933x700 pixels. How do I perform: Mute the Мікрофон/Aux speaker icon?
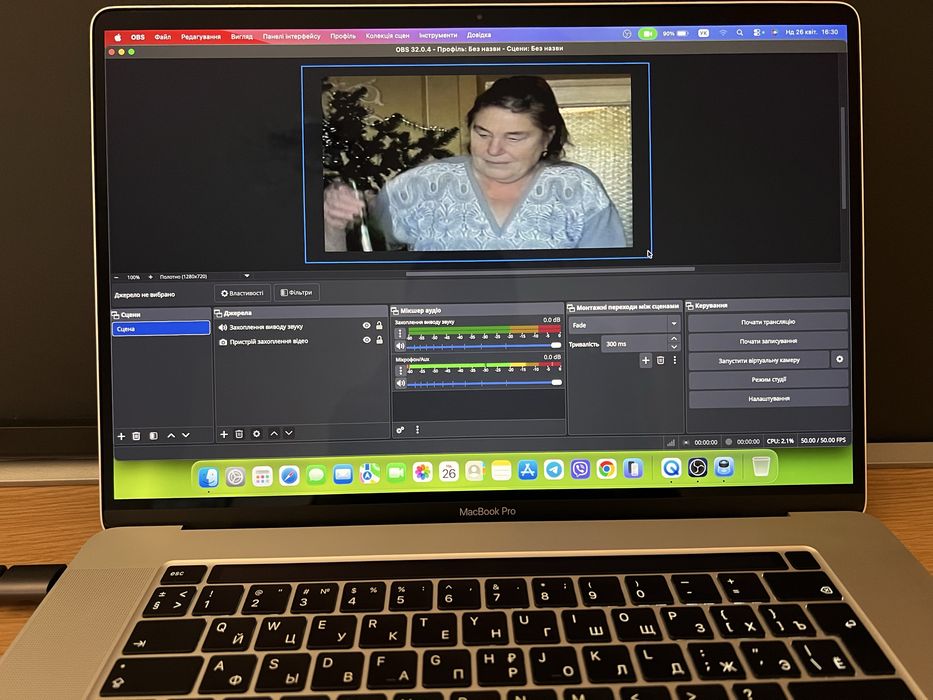click(x=400, y=383)
